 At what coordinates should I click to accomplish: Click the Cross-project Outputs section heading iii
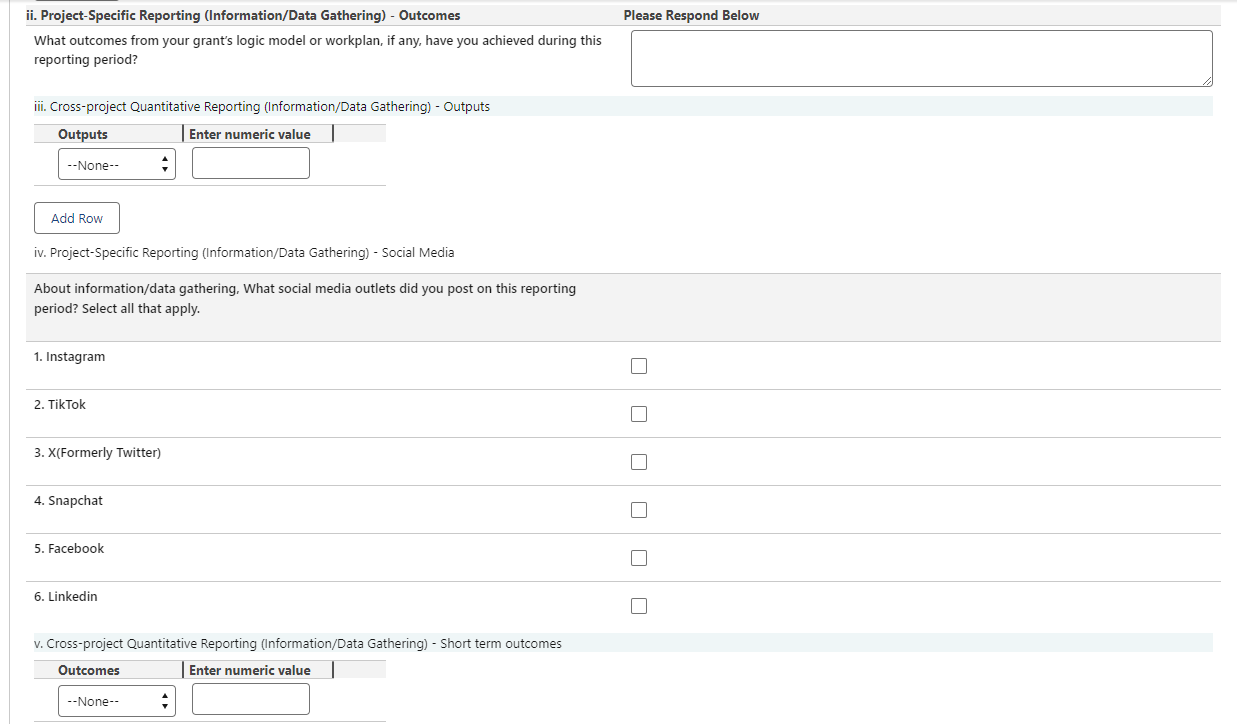[262, 106]
